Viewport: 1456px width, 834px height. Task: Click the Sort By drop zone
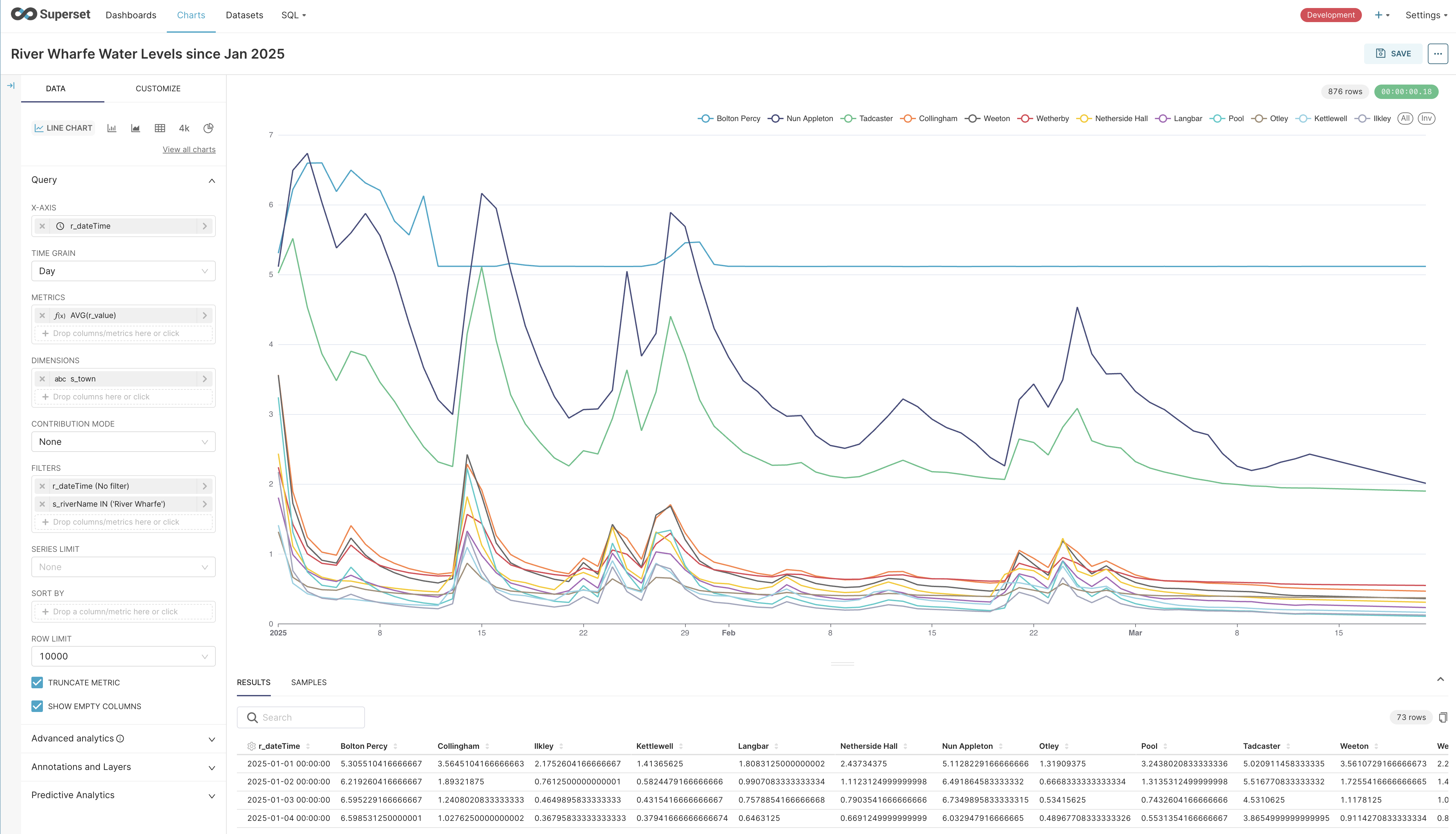pyautogui.click(x=123, y=612)
